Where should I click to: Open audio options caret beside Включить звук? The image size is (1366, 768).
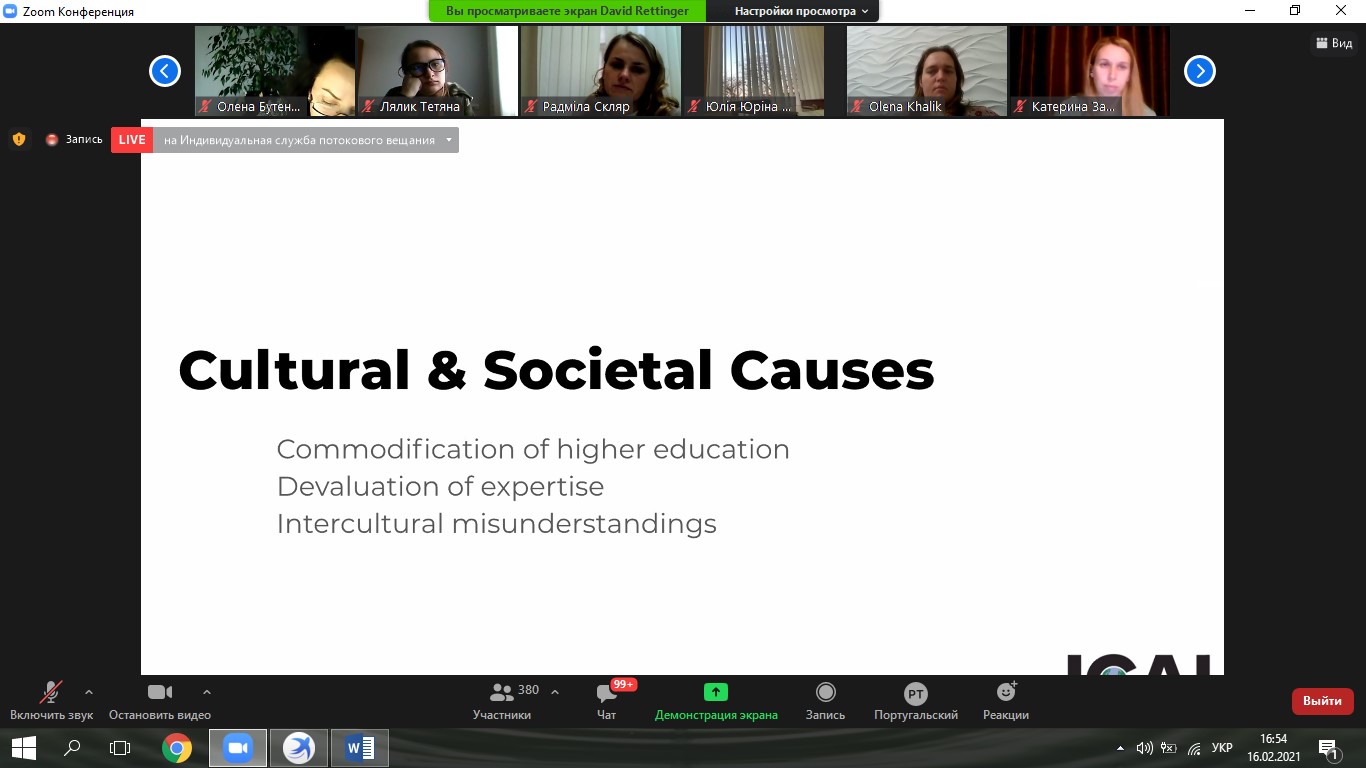[89, 692]
